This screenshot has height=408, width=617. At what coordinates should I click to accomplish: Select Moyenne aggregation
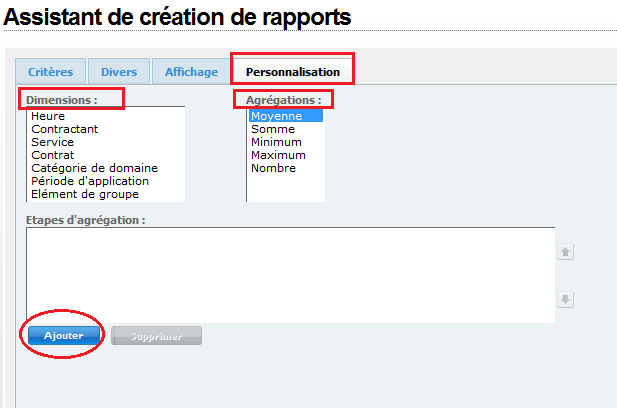286,116
